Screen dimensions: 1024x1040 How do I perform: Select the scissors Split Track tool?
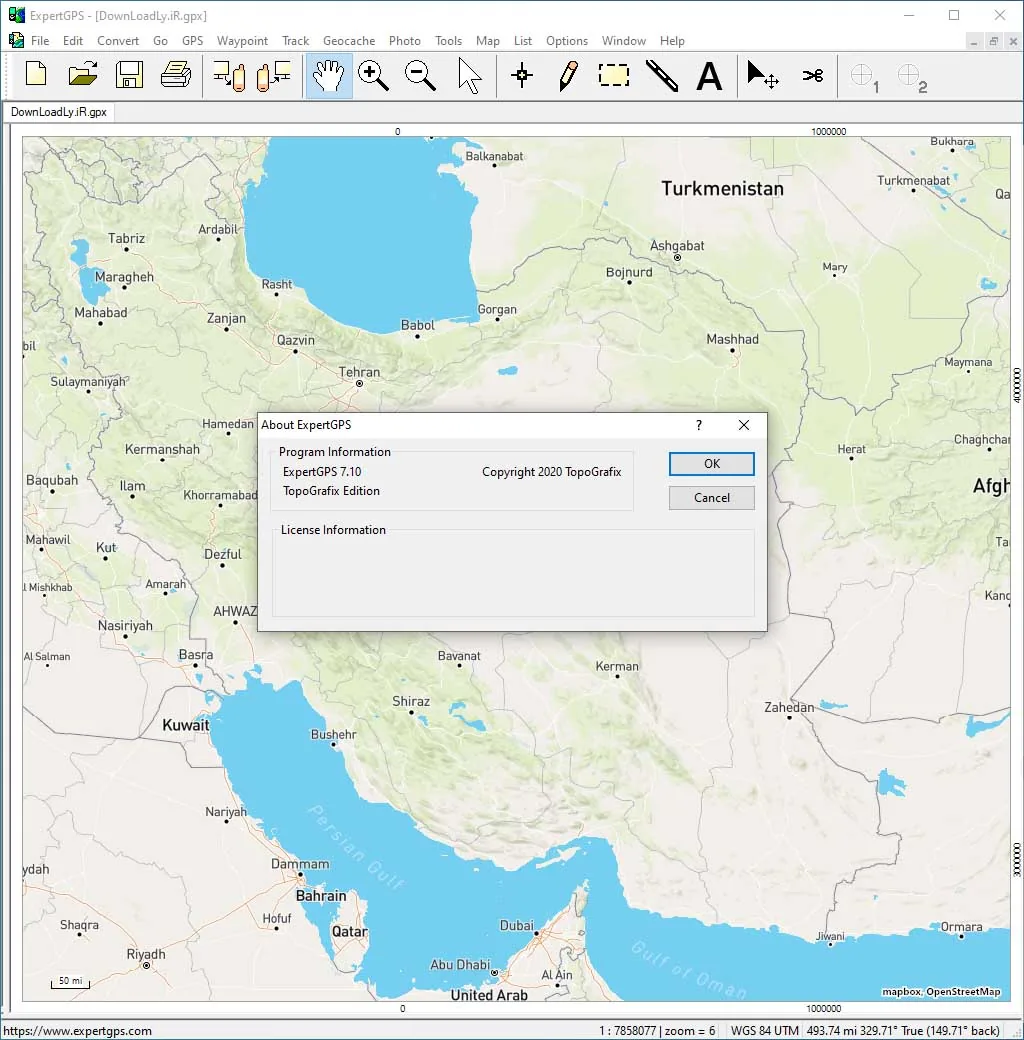[812, 75]
